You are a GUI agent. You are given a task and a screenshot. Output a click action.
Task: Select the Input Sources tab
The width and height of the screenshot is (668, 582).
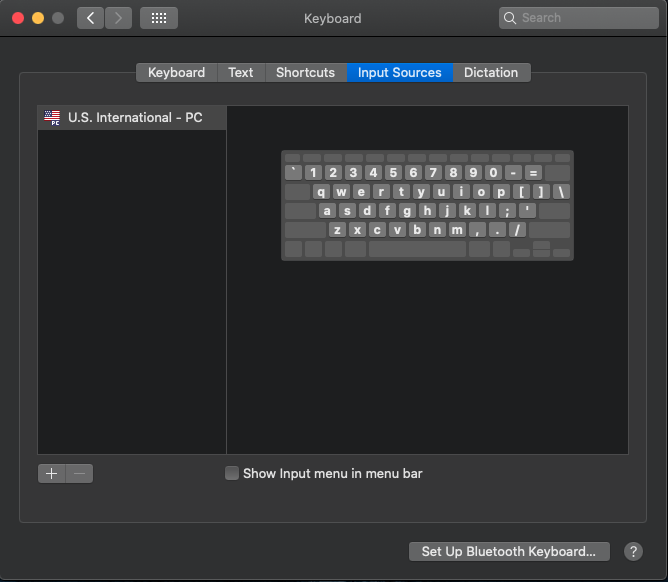(400, 72)
